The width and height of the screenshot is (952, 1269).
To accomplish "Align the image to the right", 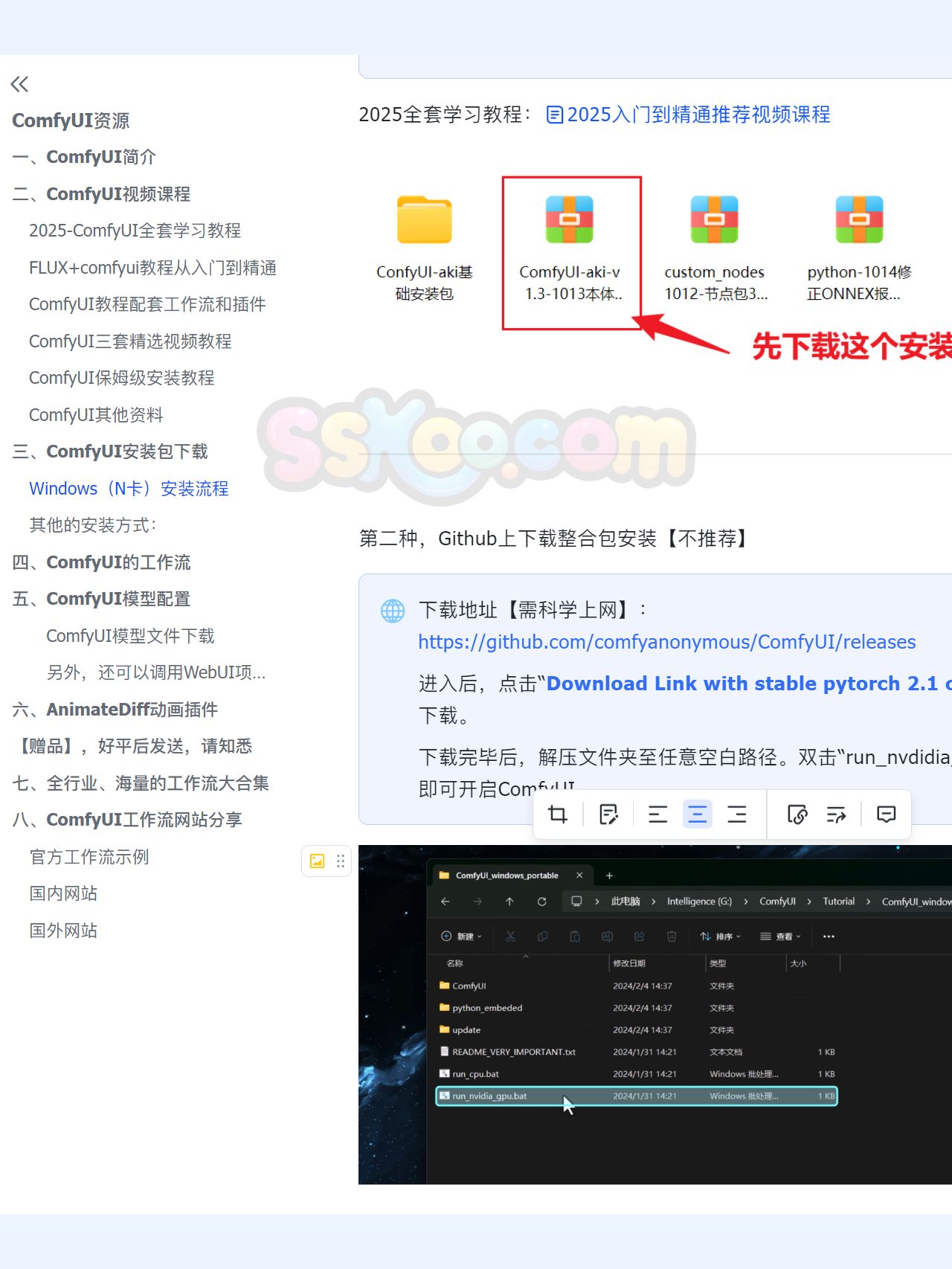I will point(737,815).
